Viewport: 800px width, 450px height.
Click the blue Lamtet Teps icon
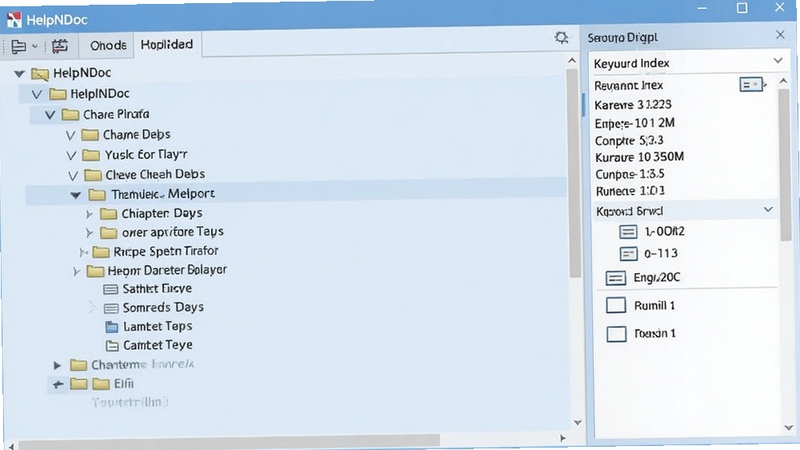(112, 327)
